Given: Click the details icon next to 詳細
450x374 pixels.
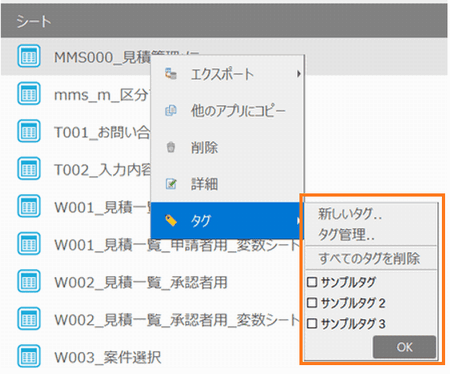Looking at the screenshot, I should tap(171, 184).
